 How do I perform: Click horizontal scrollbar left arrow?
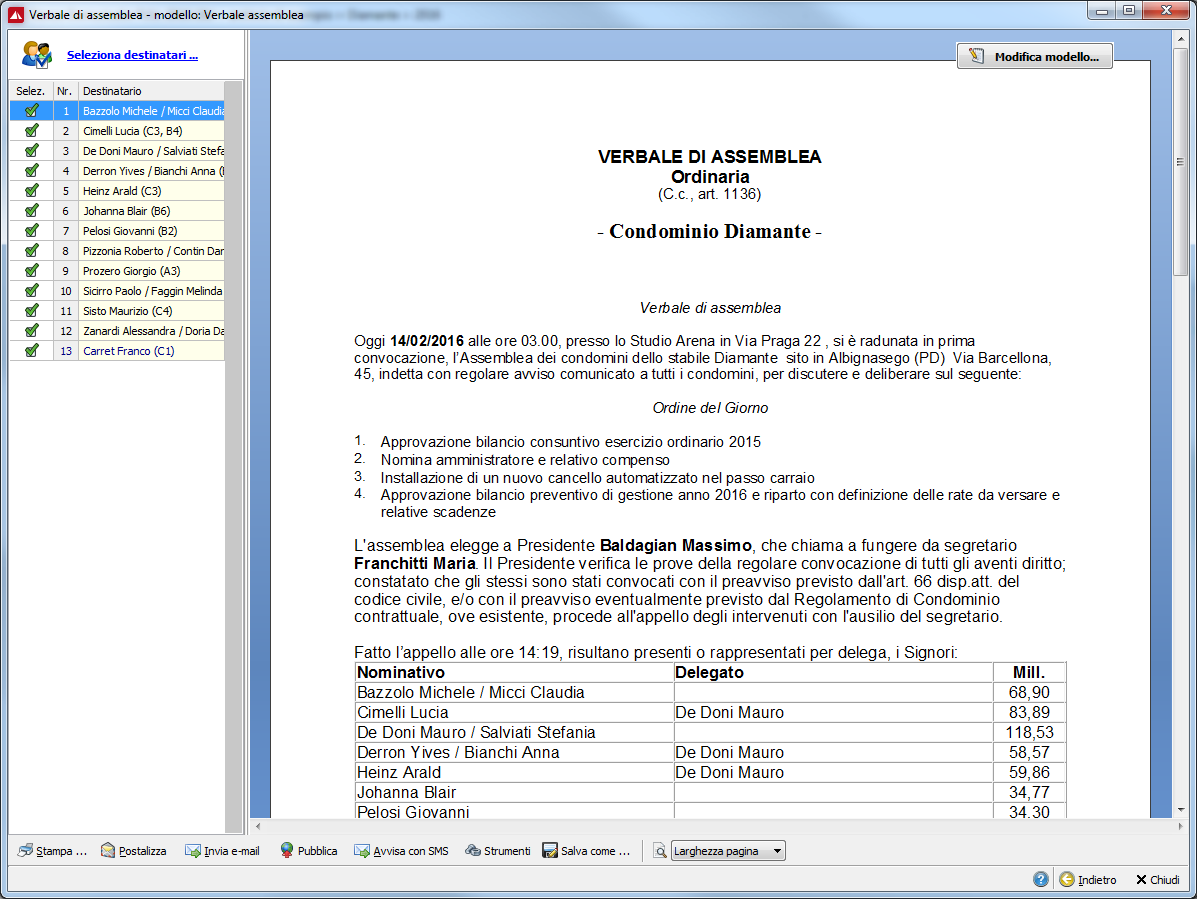tap(258, 826)
